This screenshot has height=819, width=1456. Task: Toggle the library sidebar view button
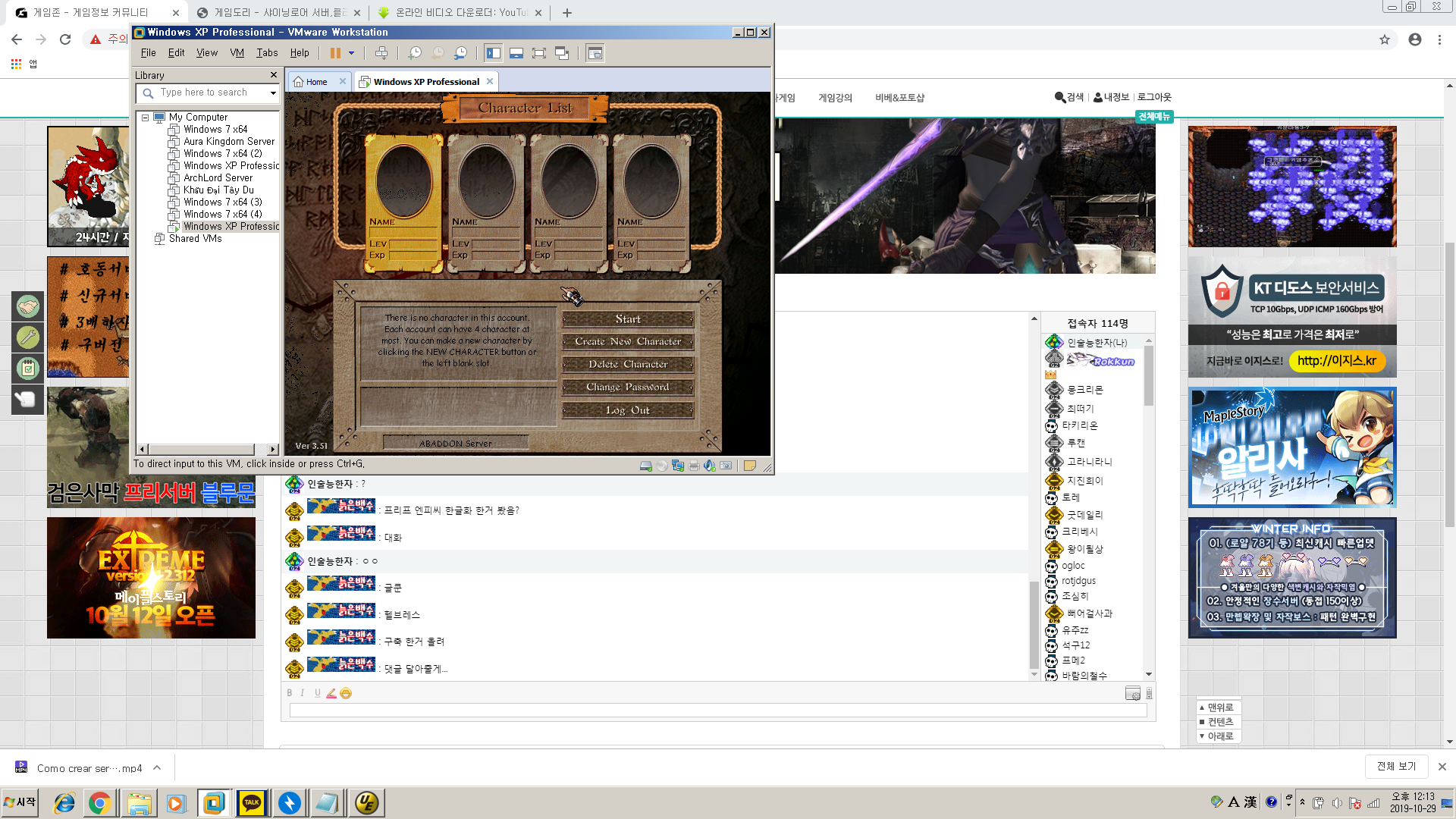click(494, 53)
